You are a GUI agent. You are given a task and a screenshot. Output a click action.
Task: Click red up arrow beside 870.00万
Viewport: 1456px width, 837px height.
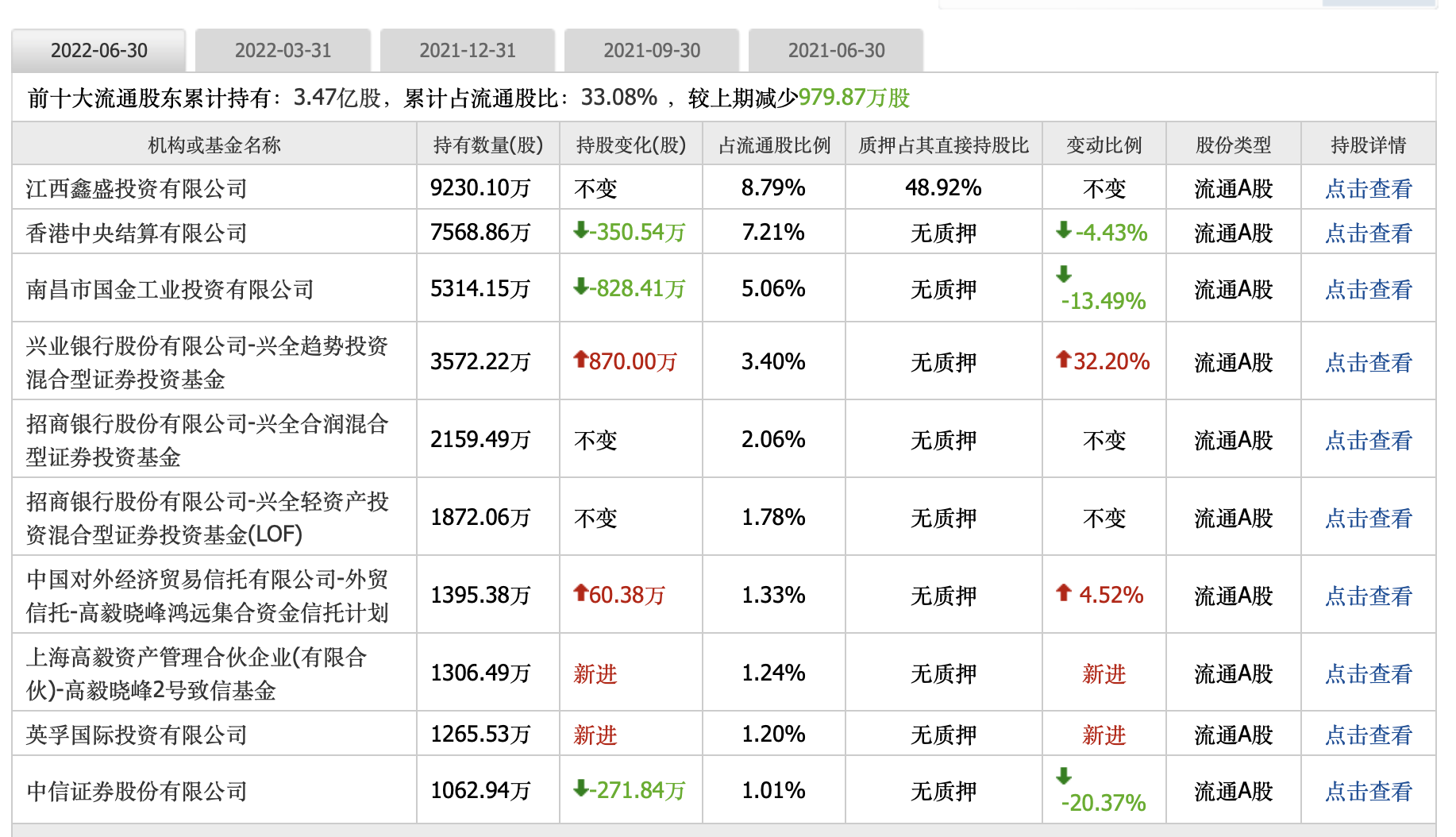[x=580, y=360]
